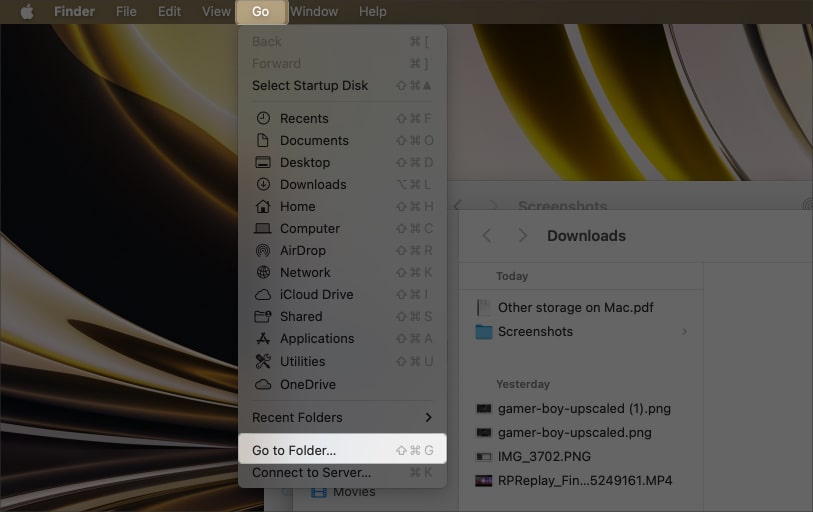Select AirDrop label in Go menu
813x512 pixels.
tap(303, 251)
